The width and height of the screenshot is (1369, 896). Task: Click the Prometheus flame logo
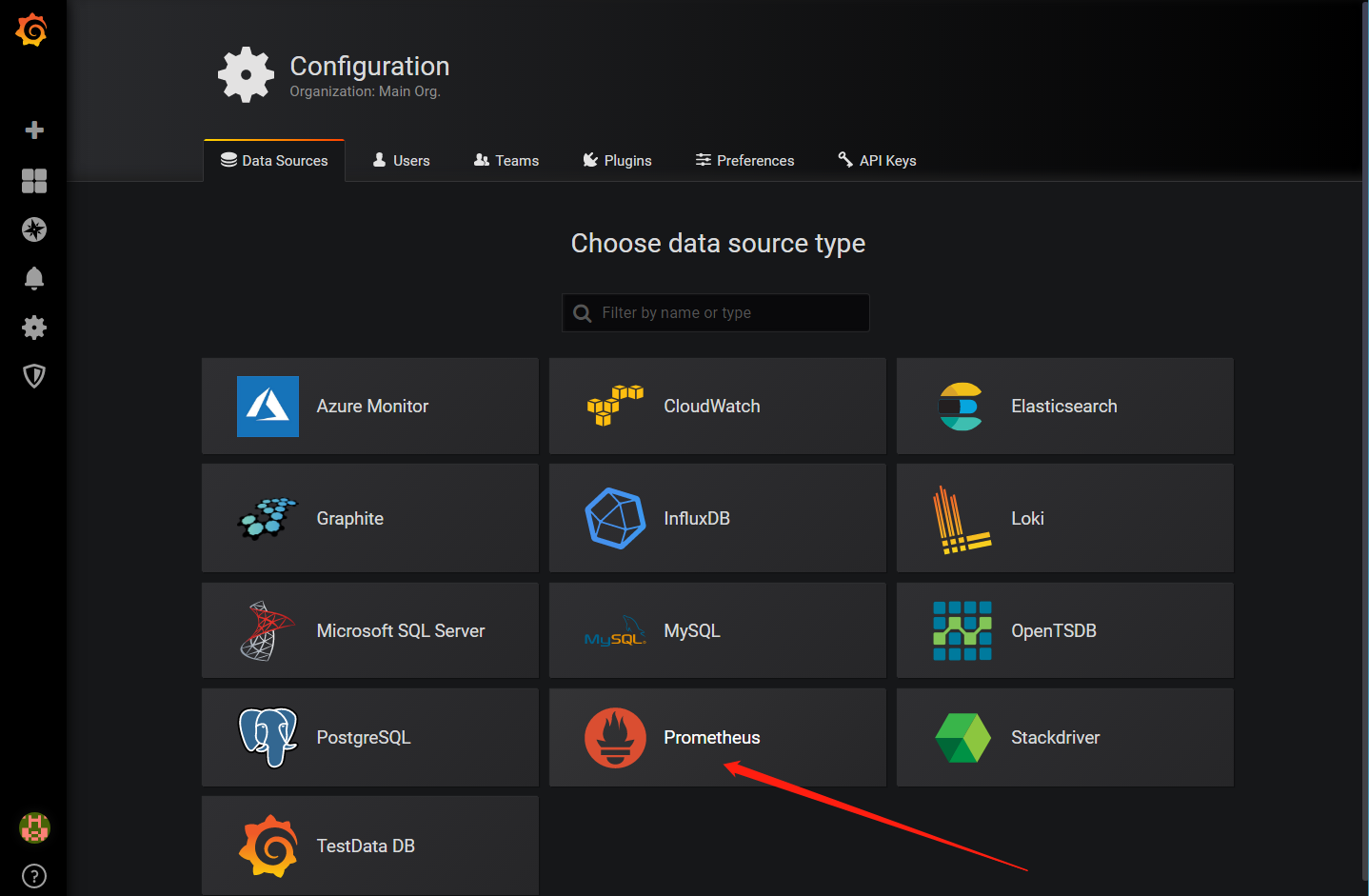coord(615,738)
